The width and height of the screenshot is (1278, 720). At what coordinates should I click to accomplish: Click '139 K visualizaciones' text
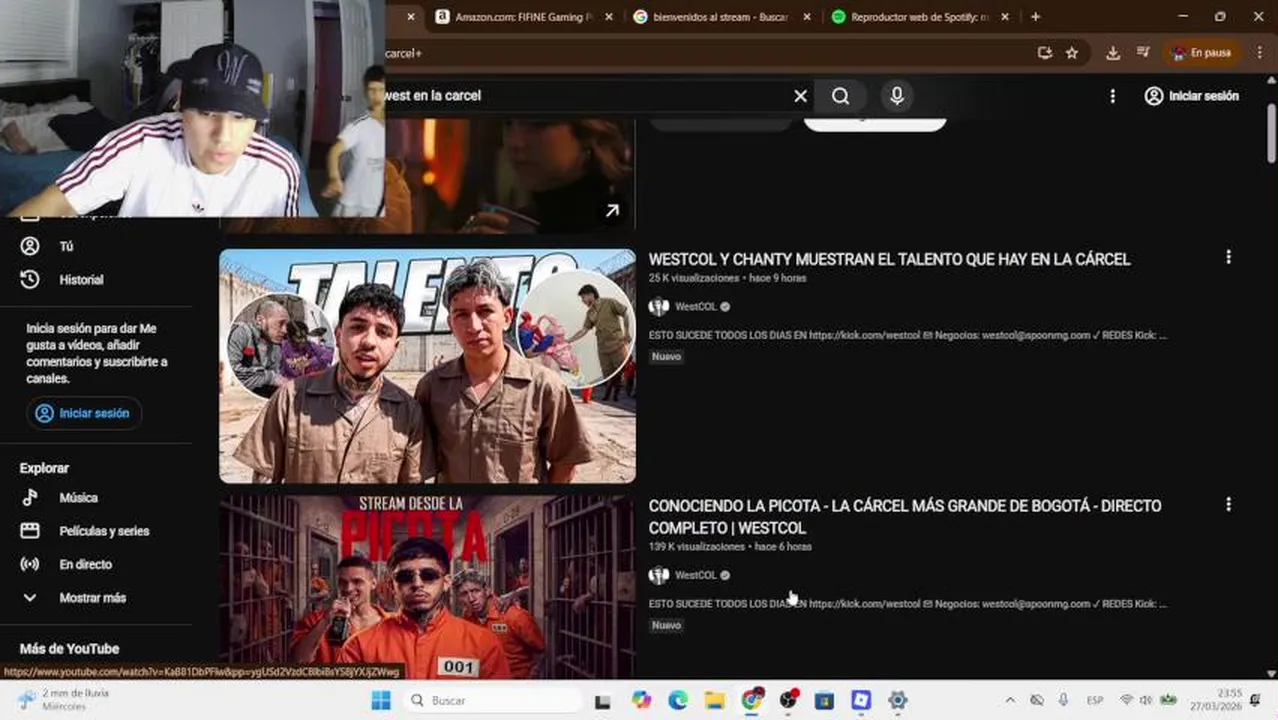697,547
